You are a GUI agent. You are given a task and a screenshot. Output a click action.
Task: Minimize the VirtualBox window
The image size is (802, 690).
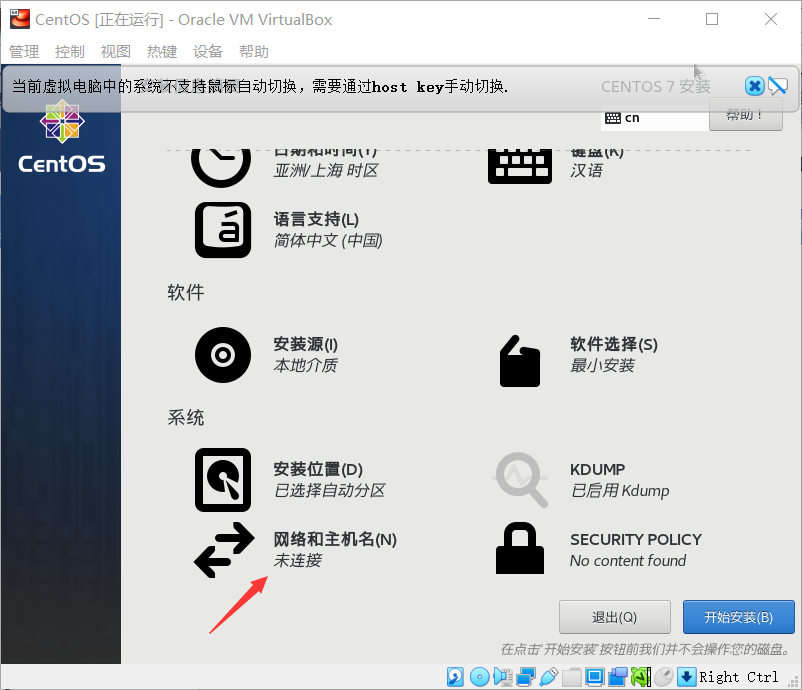point(654,19)
